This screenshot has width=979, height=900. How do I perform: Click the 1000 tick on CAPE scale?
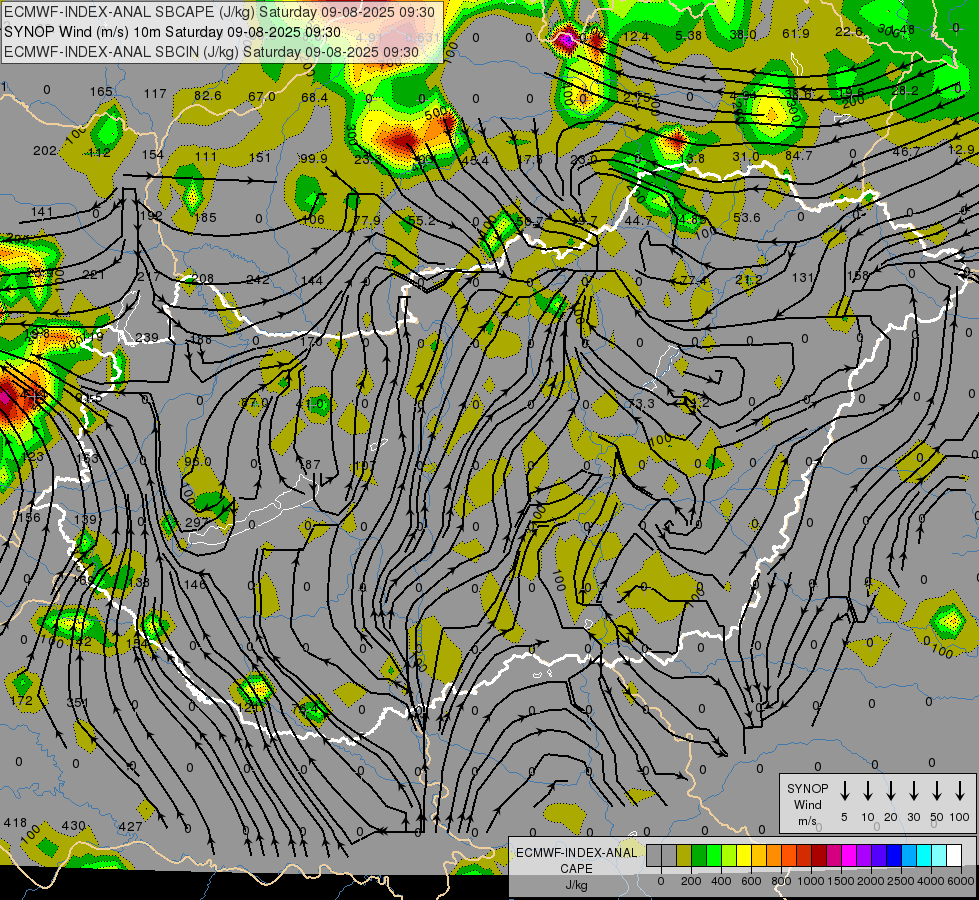click(x=810, y=881)
